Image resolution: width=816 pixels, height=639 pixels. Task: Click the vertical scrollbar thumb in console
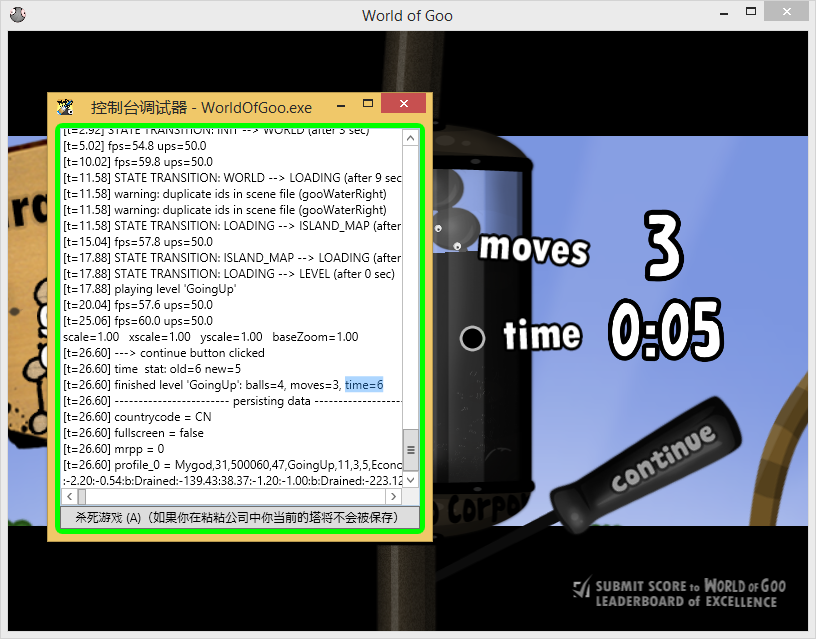(410, 449)
